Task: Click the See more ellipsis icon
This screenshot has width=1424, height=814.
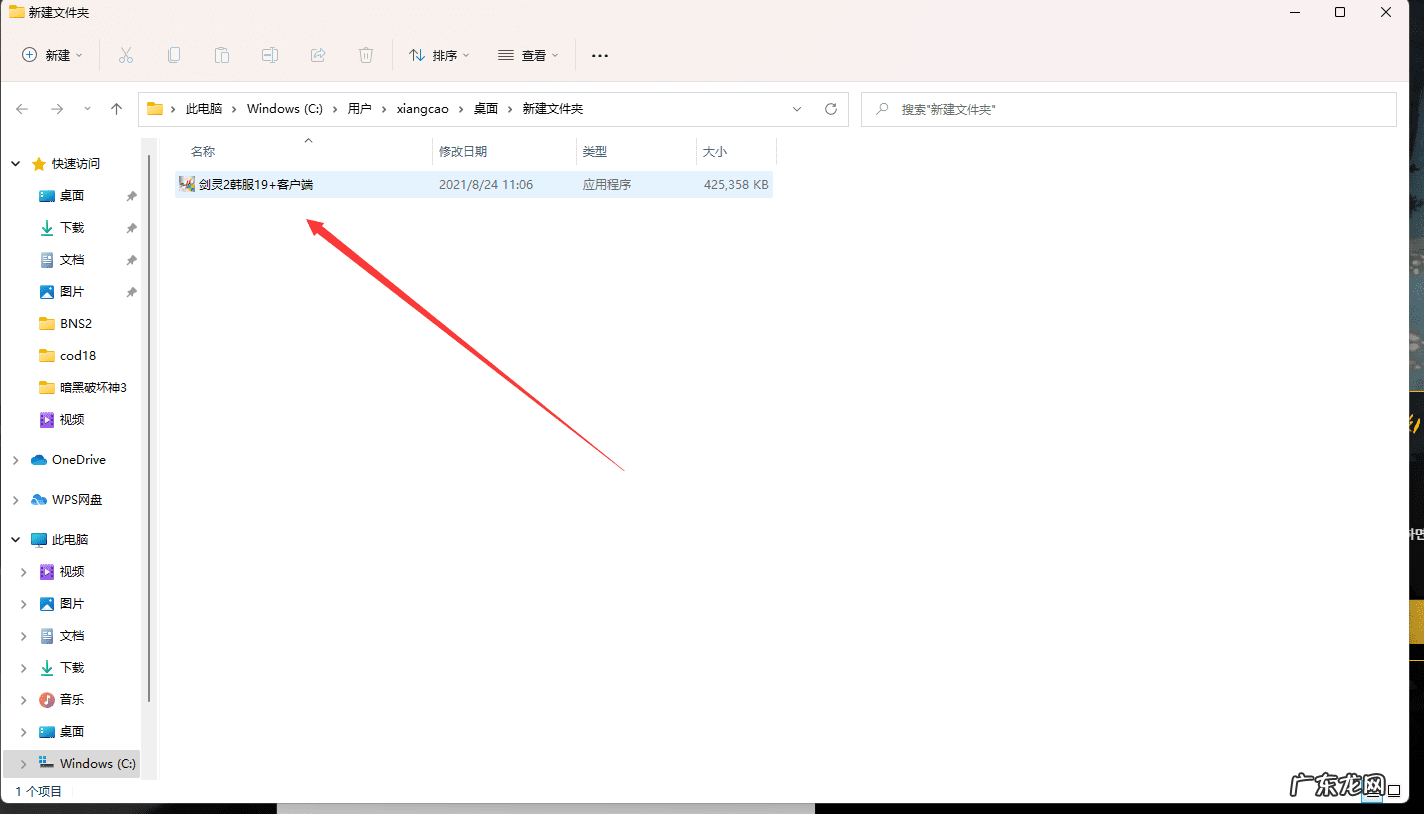Action: [599, 55]
